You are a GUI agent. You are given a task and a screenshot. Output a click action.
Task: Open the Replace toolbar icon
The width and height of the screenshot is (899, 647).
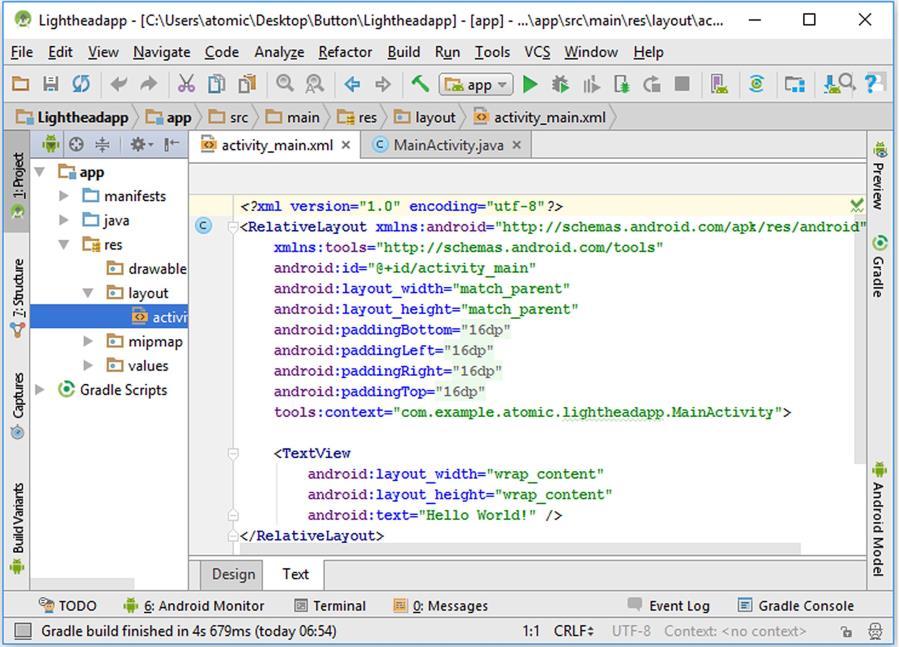coord(314,84)
